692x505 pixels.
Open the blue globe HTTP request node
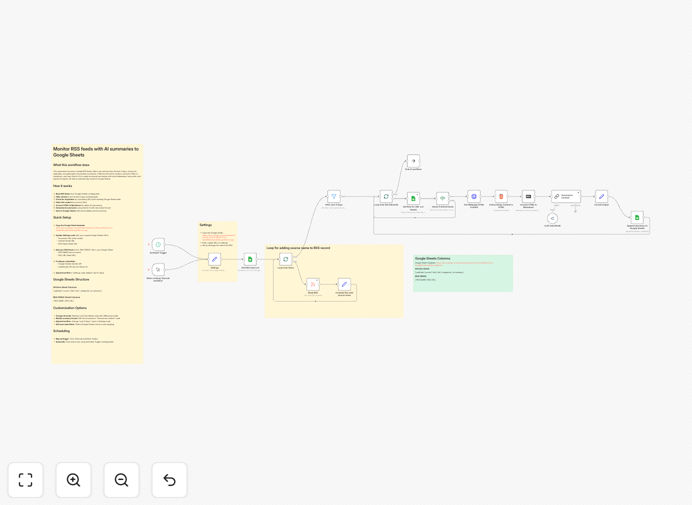point(474,196)
